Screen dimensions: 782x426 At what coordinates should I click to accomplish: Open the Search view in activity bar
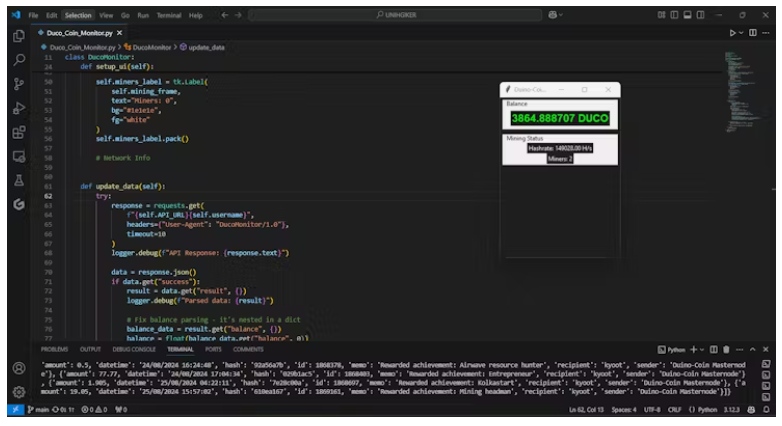coord(18,60)
